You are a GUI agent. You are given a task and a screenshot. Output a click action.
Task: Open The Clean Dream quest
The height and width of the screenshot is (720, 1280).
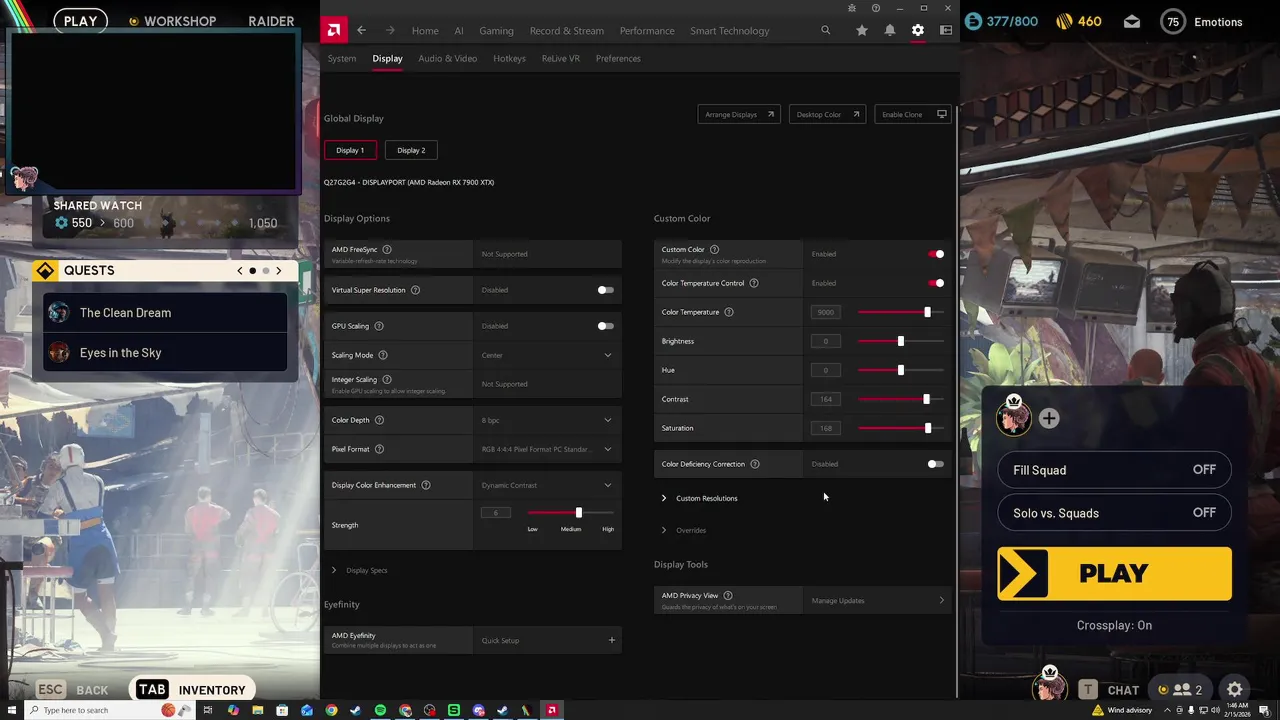[x=164, y=313]
